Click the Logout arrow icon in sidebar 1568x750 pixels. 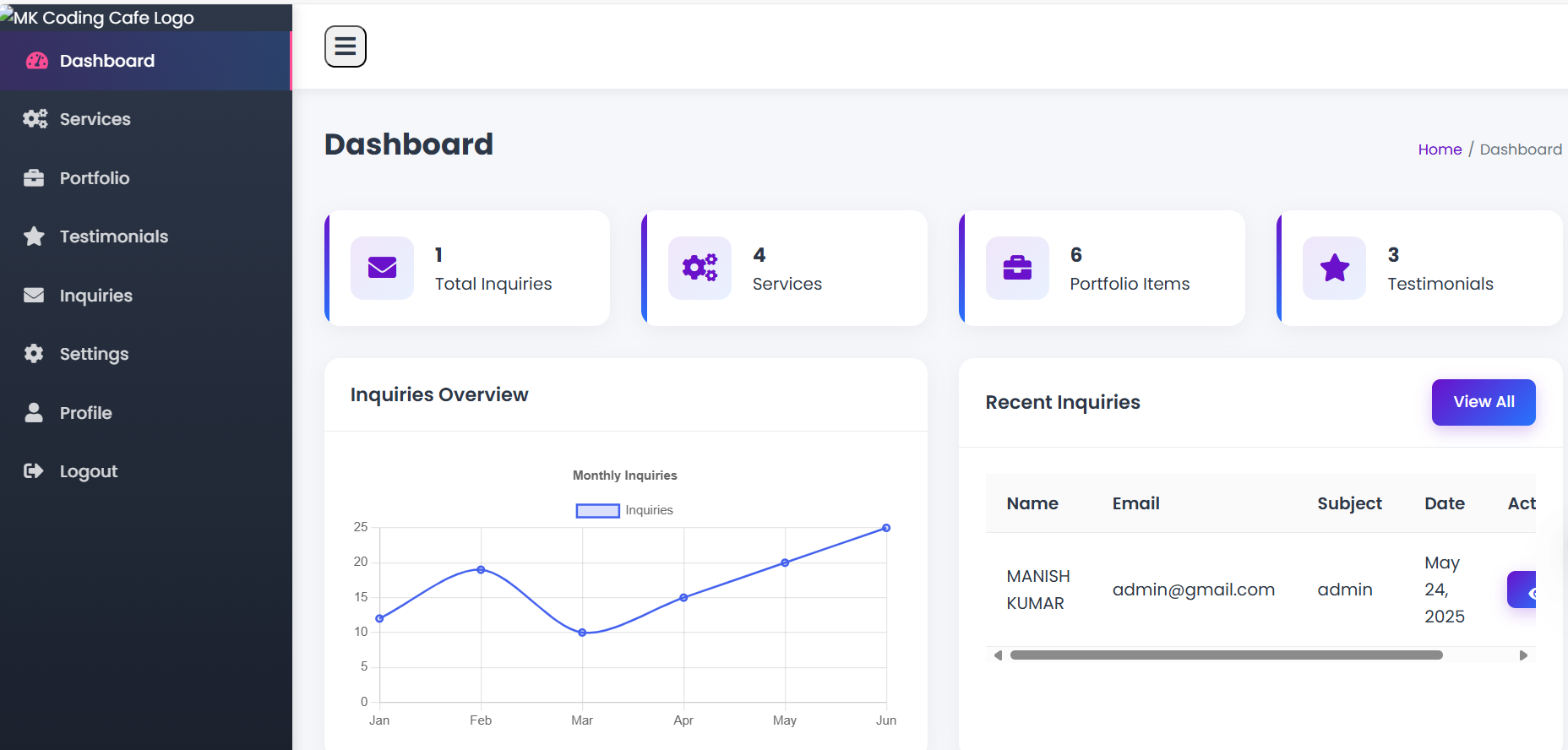34,471
